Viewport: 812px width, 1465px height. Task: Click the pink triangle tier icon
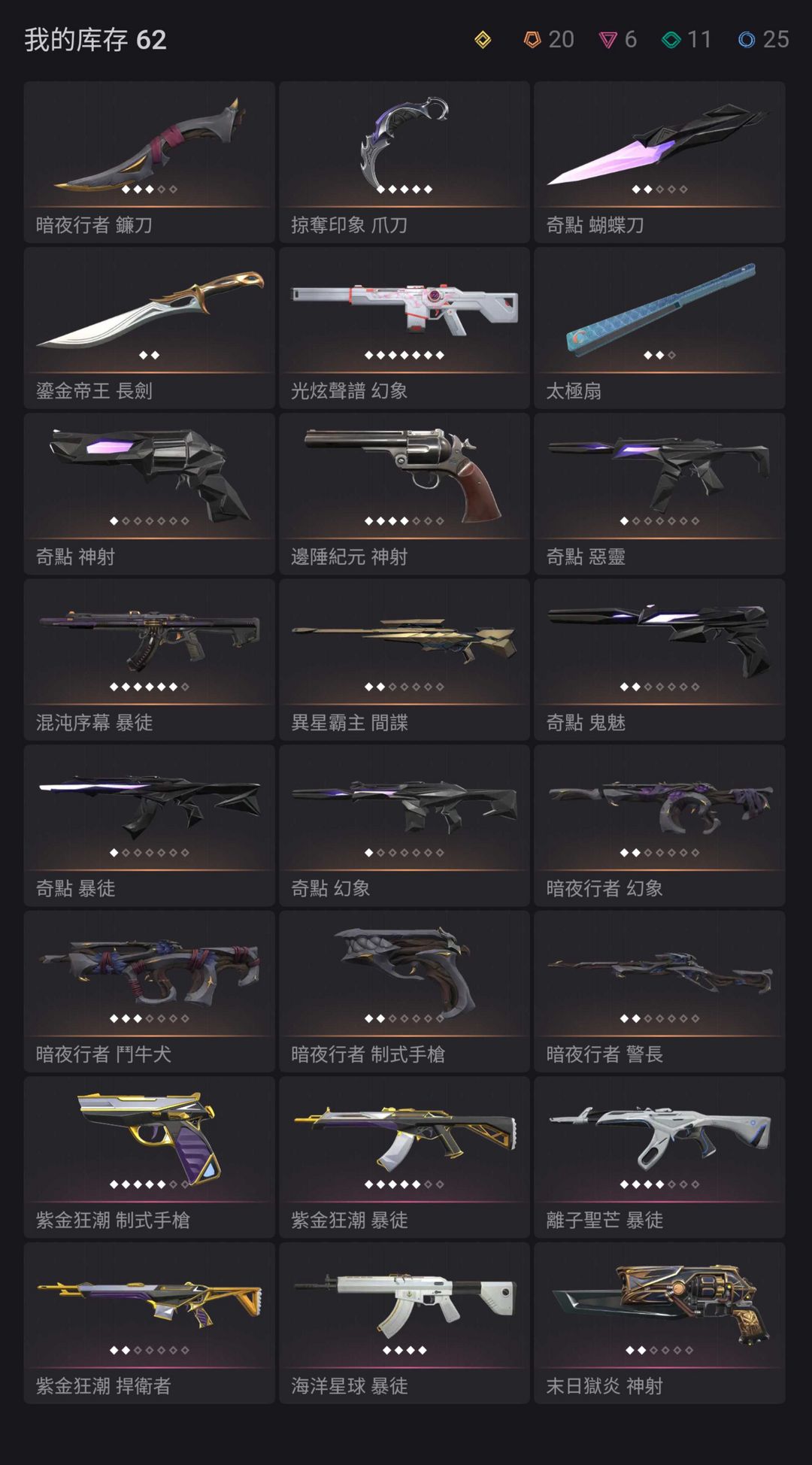(x=607, y=40)
